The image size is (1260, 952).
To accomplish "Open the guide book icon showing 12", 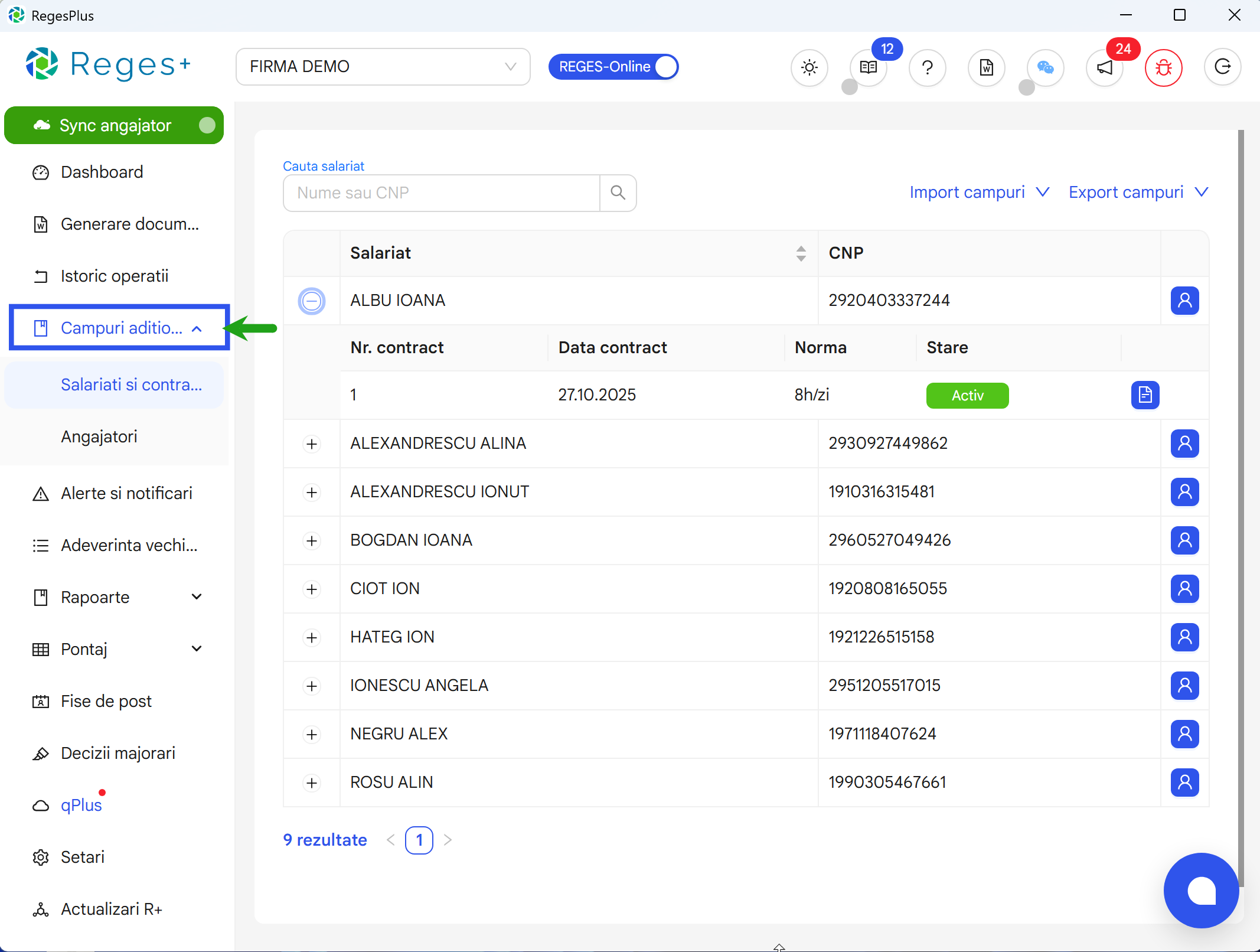I will (869, 67).
